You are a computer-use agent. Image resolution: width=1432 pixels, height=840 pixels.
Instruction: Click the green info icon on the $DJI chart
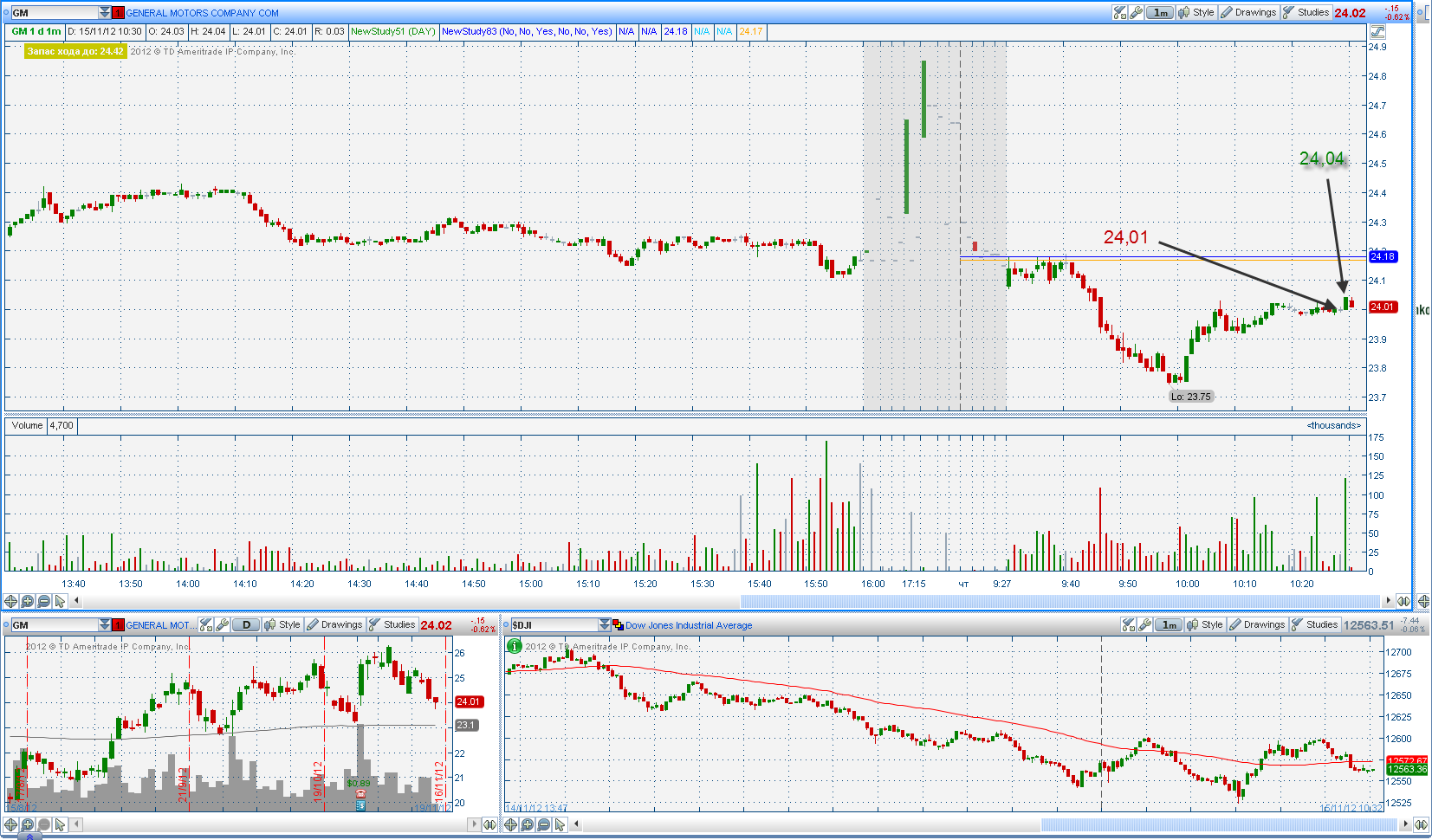(x=514, y=646)
